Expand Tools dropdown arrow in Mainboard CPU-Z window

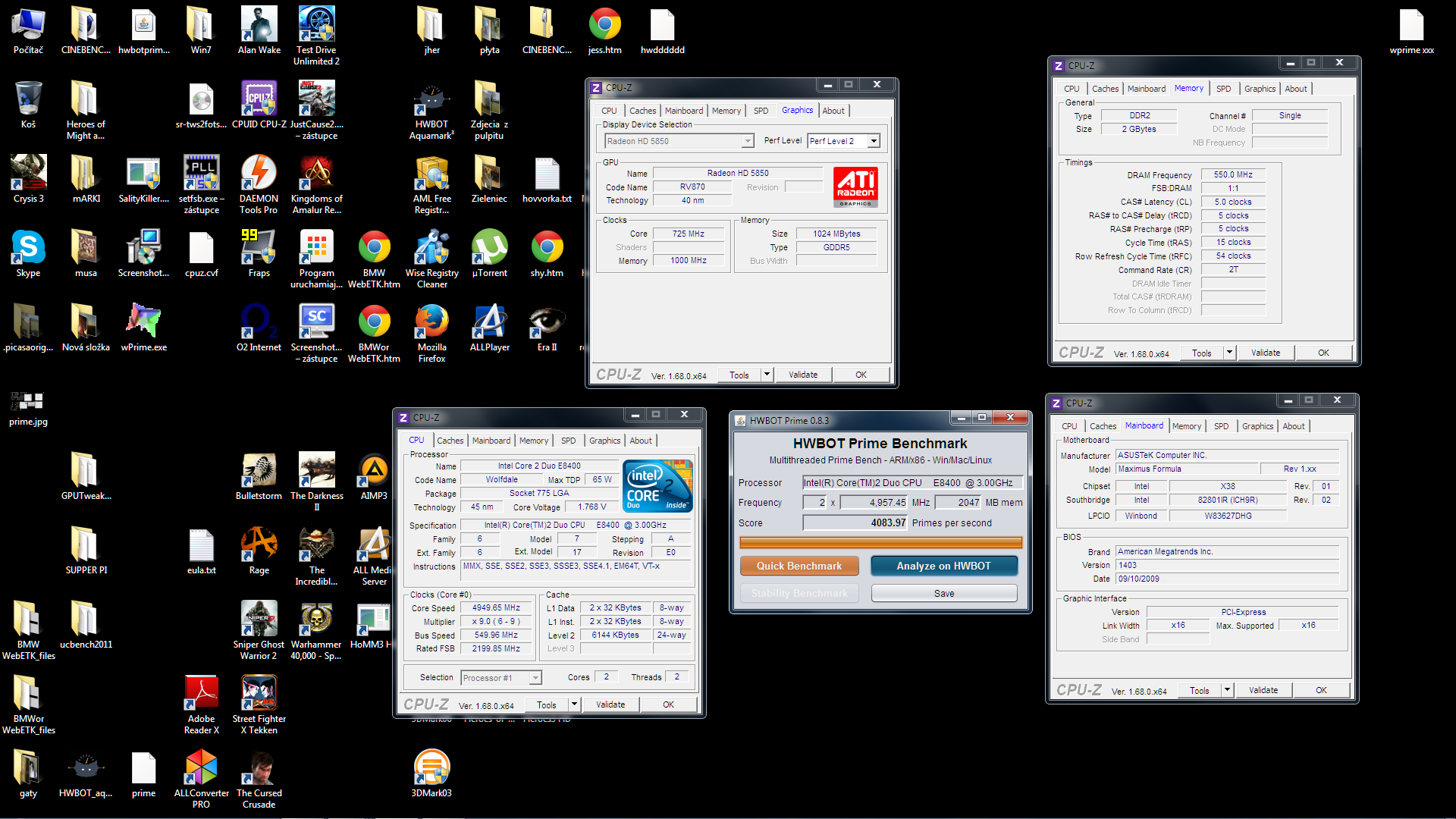(1227, 690)
